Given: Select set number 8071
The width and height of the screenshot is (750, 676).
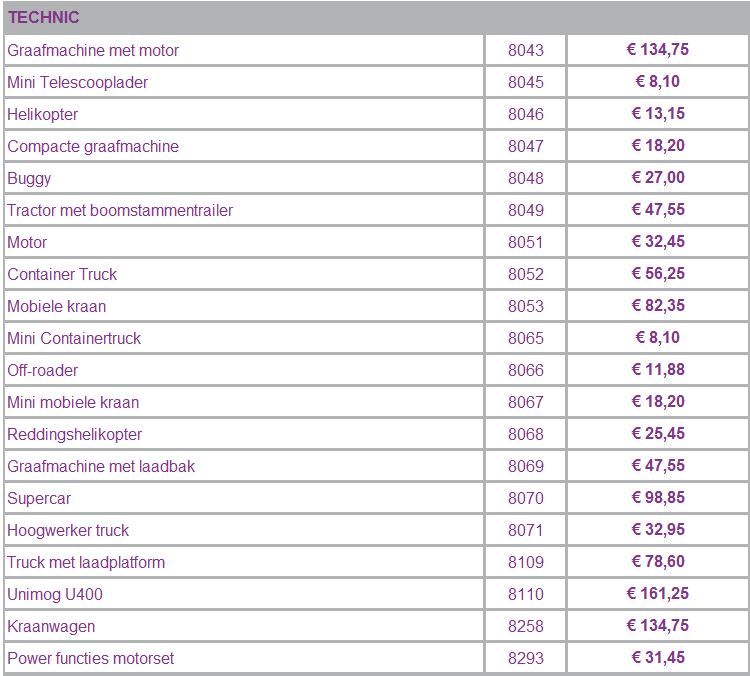Looking at the screenshot, I should pyautogui.click(x=526, y=531).
